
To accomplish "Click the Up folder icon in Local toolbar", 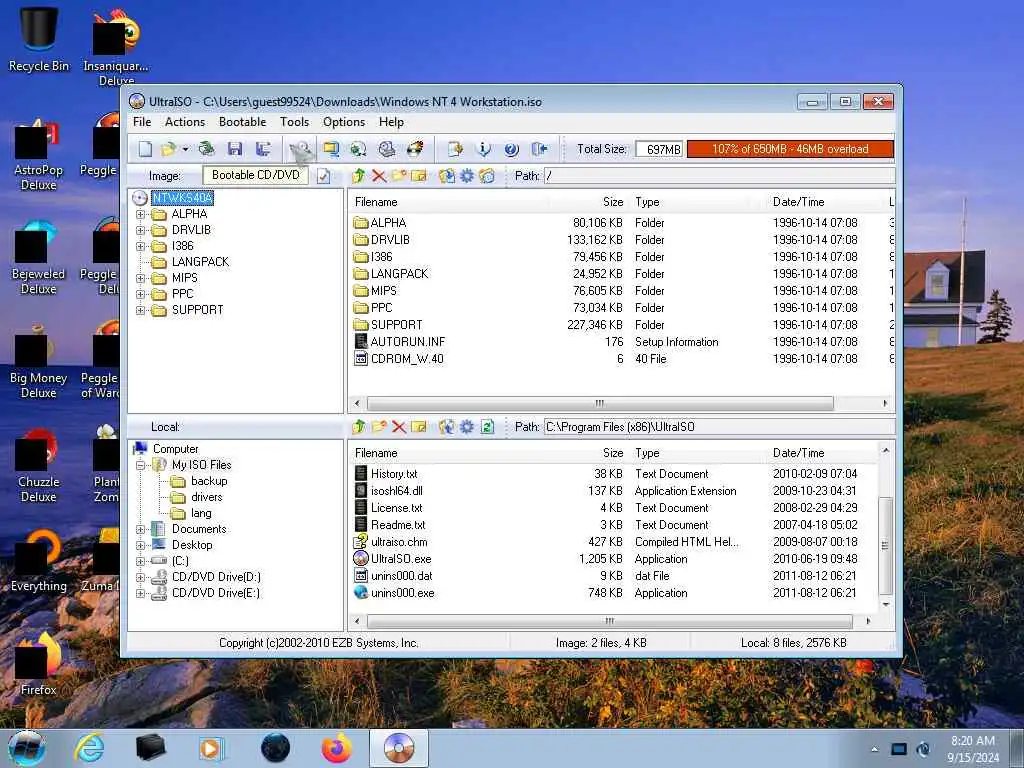I will point(359,426).
